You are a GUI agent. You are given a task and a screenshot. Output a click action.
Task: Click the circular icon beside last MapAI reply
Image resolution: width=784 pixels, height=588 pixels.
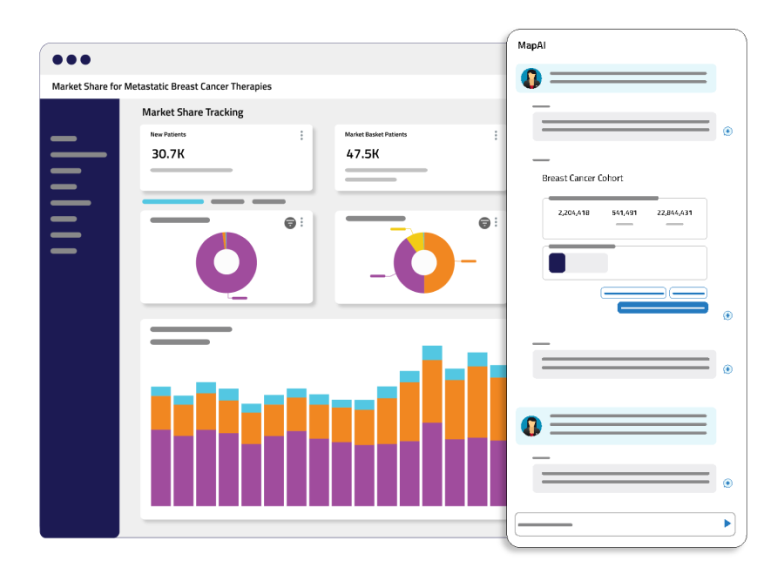(728, 483)
